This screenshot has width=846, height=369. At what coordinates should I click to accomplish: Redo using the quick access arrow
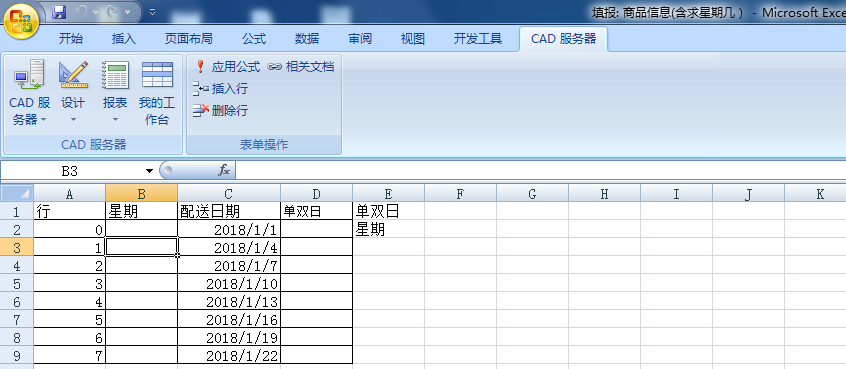coord(112,11)
